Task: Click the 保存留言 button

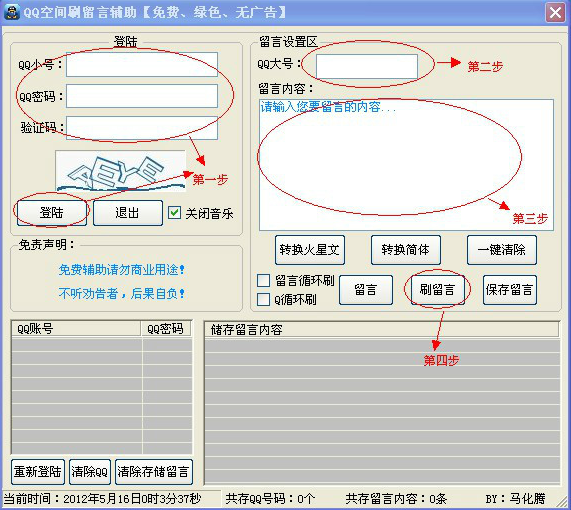Action: click(510, 290)
